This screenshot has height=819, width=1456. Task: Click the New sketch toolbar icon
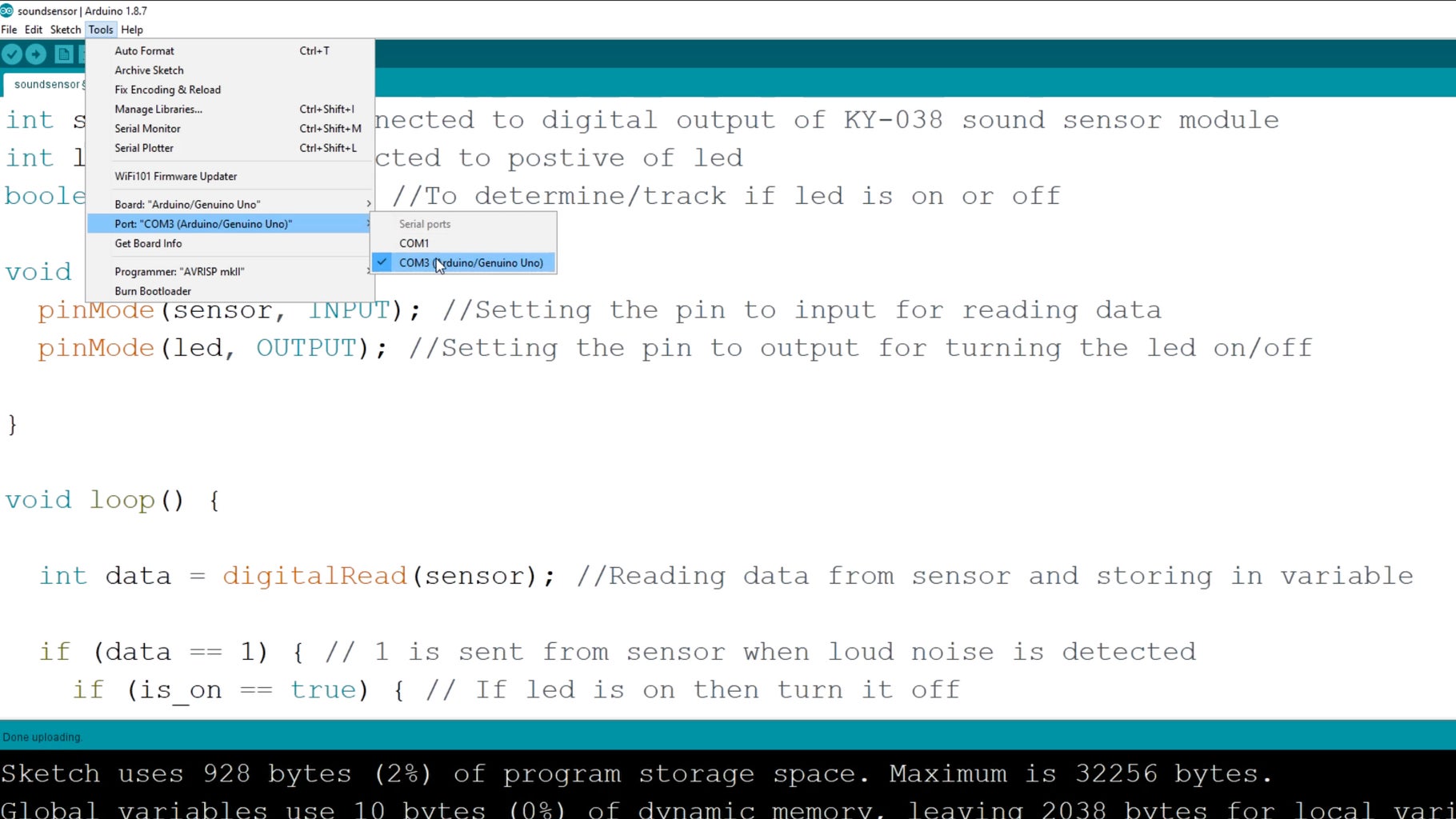coord(64,54)
